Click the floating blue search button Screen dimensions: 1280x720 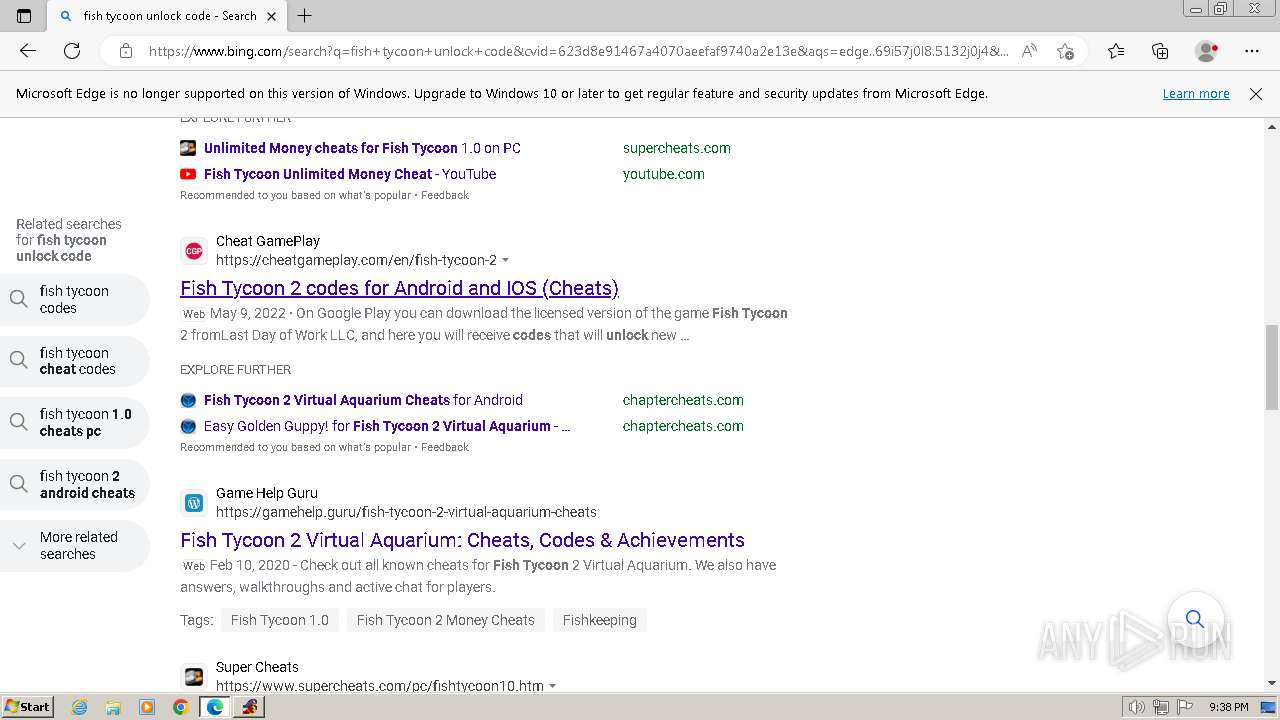(x=1195, y=619)
